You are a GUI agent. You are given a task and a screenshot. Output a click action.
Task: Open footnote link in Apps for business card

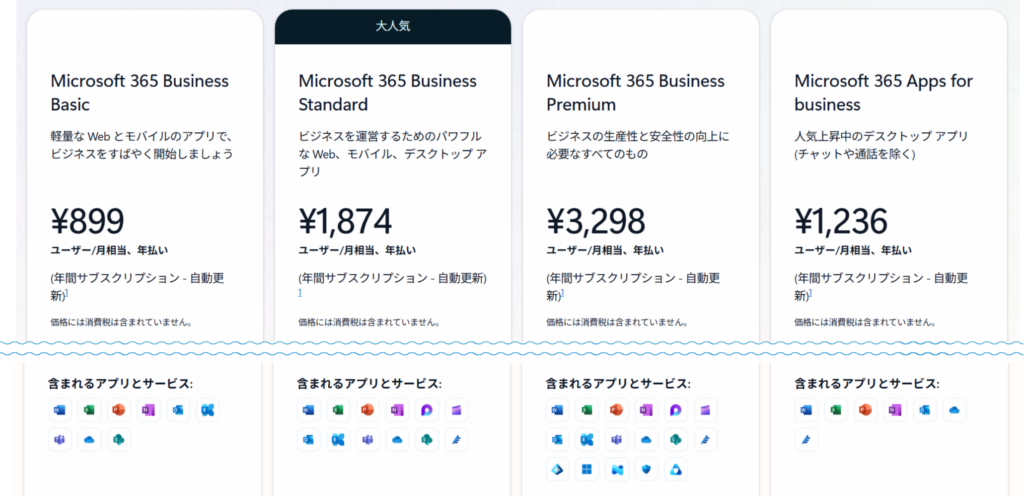[810, 295]
